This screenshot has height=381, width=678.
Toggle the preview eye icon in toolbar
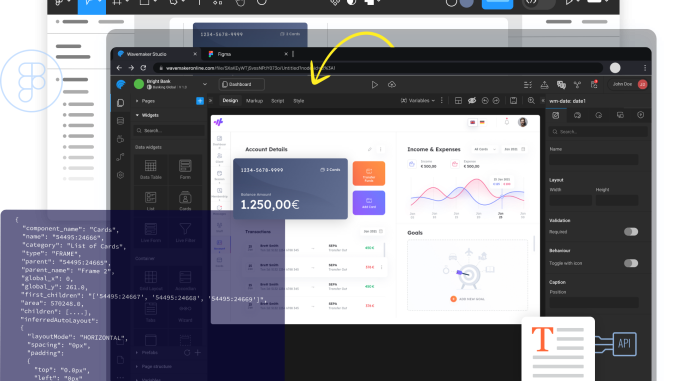[x=472, y=101]
